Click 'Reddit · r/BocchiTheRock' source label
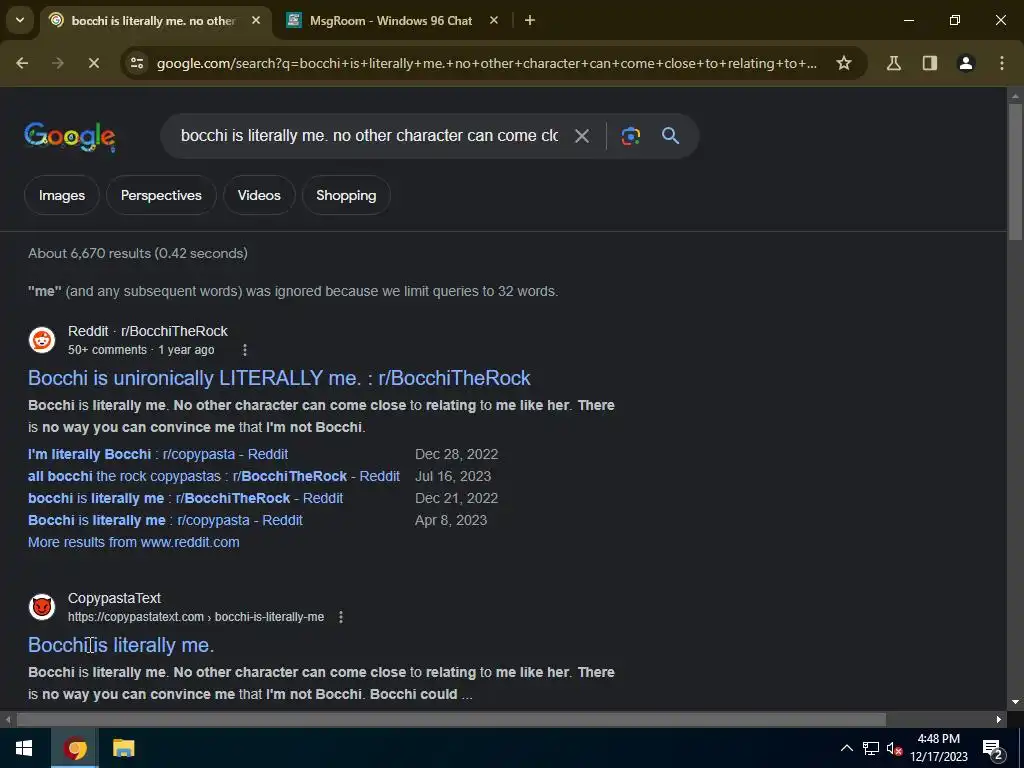This screenshot has width=1024, height=768. (x=148, y=331)
